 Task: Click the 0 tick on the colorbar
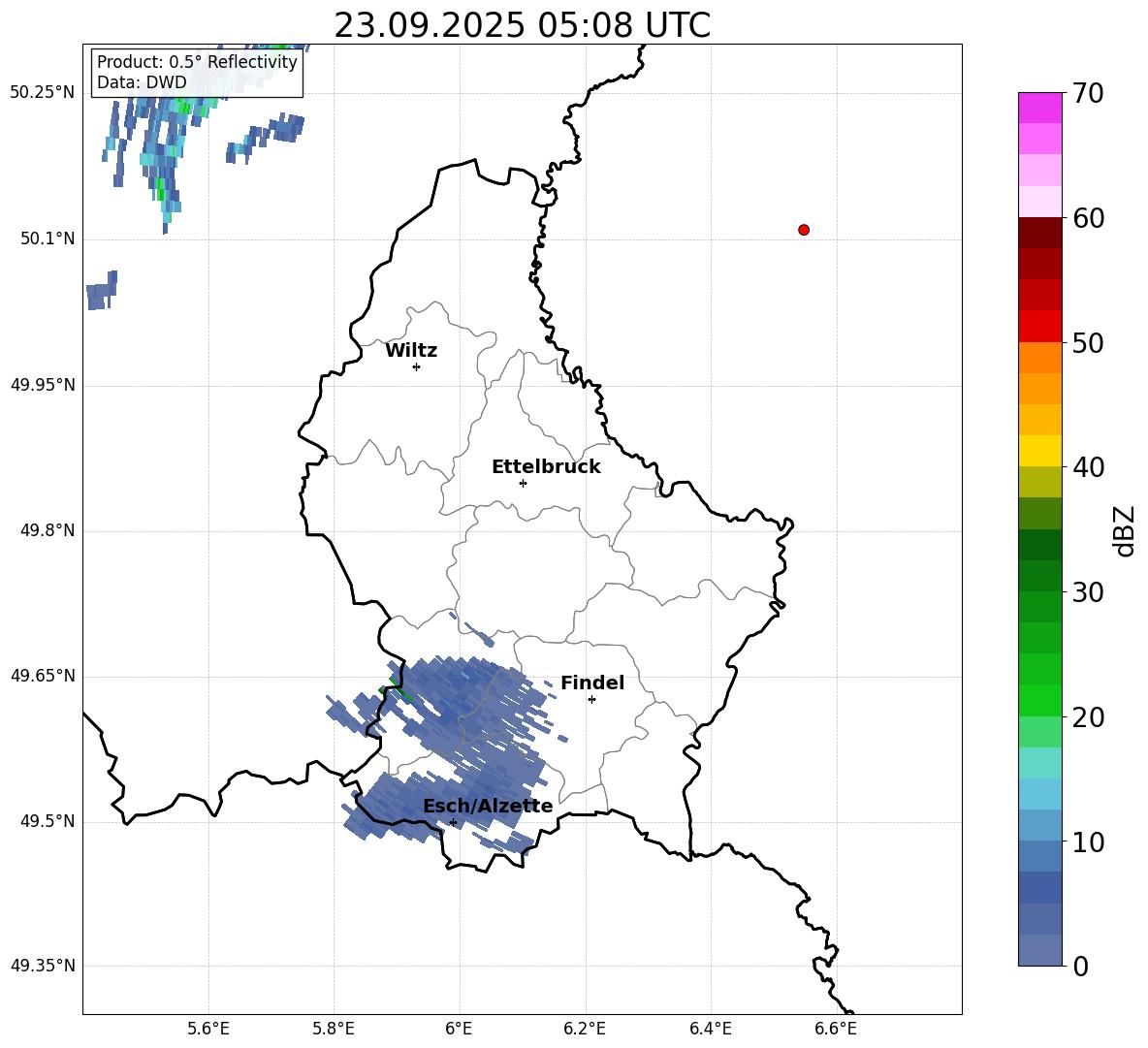[1080, 966]
